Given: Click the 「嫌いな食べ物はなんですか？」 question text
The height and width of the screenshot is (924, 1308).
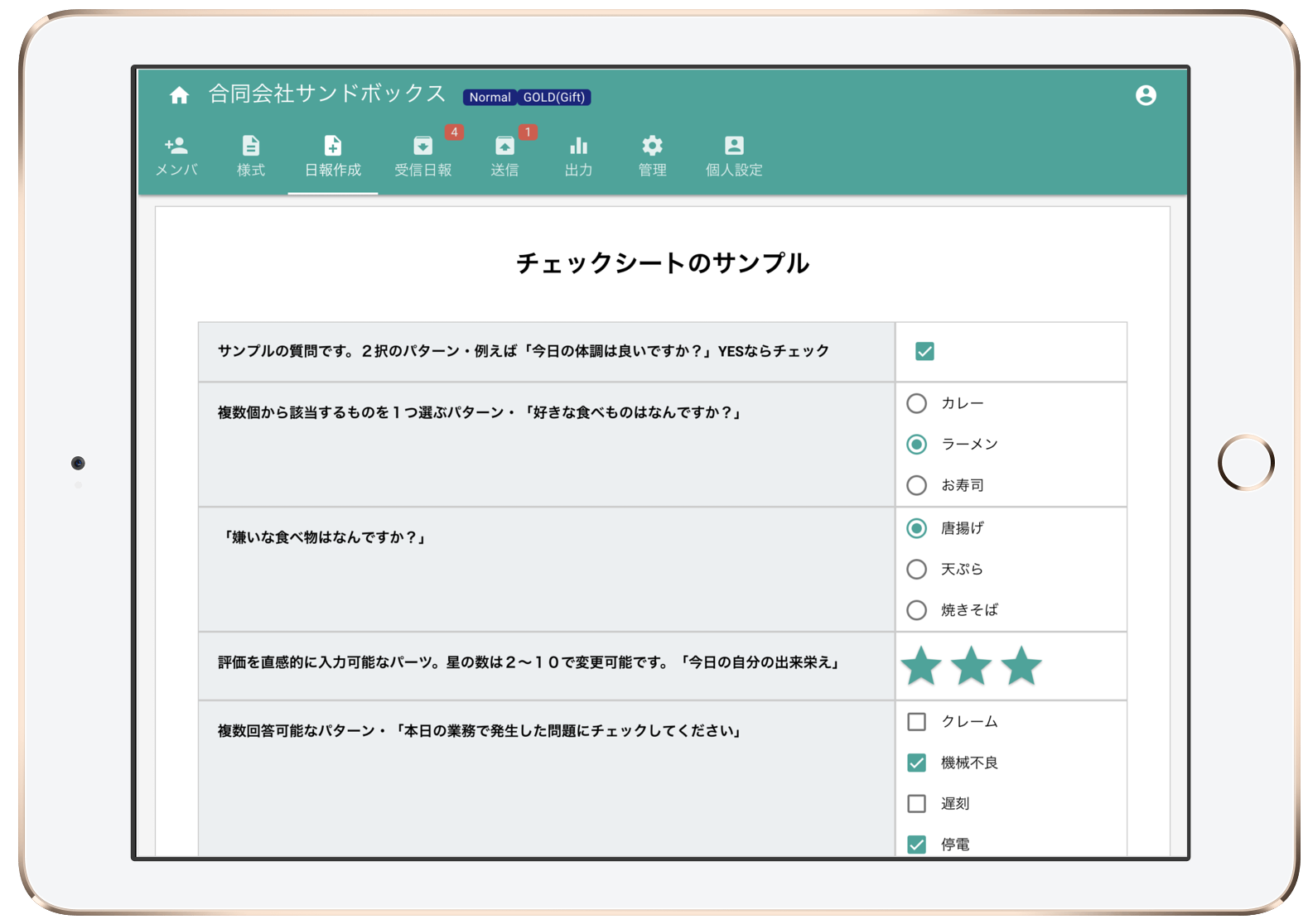Looking at the screenshot, I should [325, 537].
